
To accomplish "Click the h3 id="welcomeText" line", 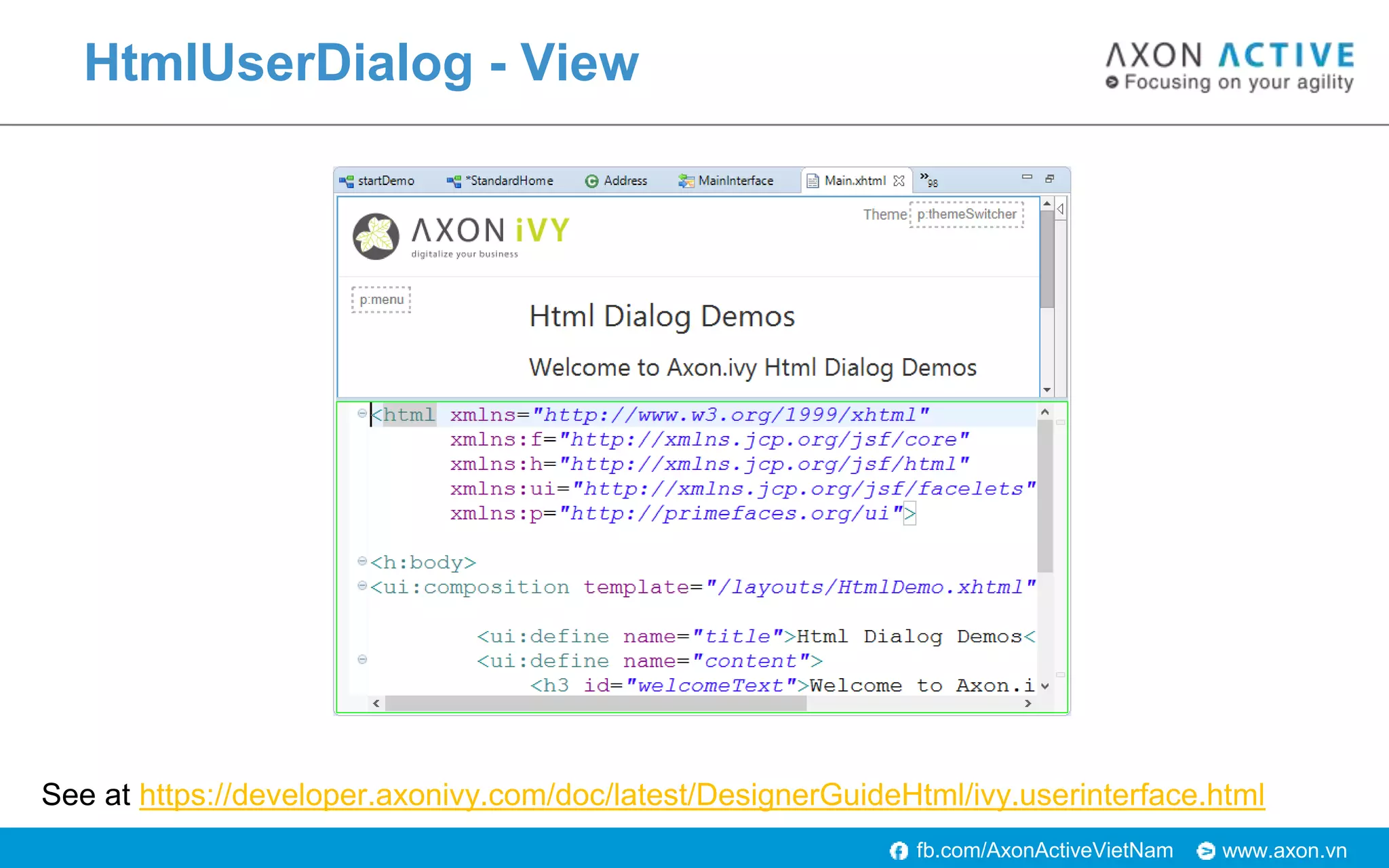I will [x=783, y=686].
